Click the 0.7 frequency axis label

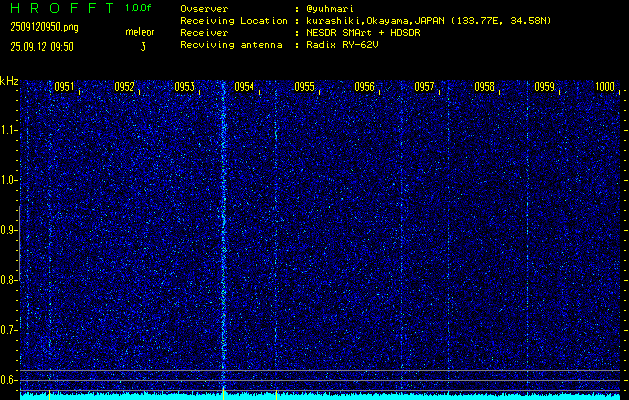click(x=7, y=330)
